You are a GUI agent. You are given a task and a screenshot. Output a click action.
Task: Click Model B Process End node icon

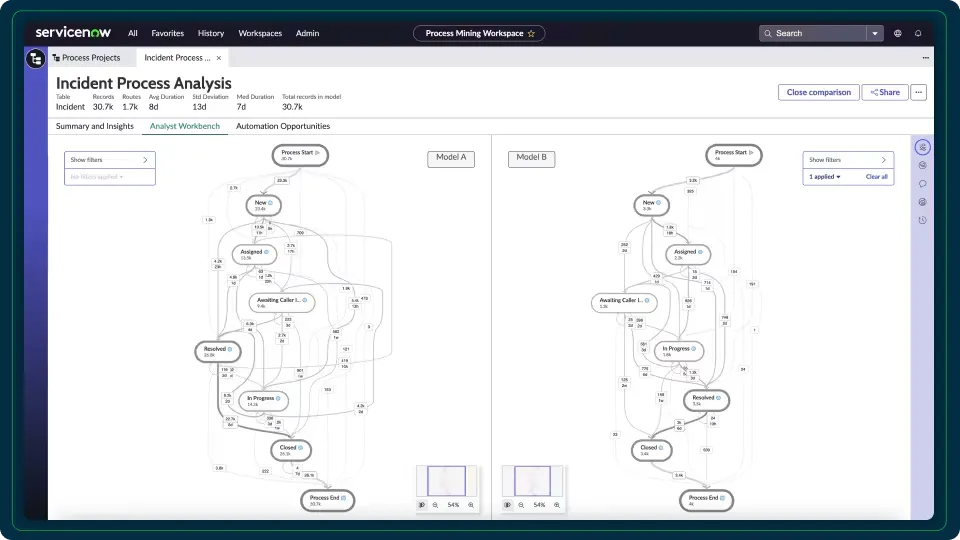(x=722, y=498)
